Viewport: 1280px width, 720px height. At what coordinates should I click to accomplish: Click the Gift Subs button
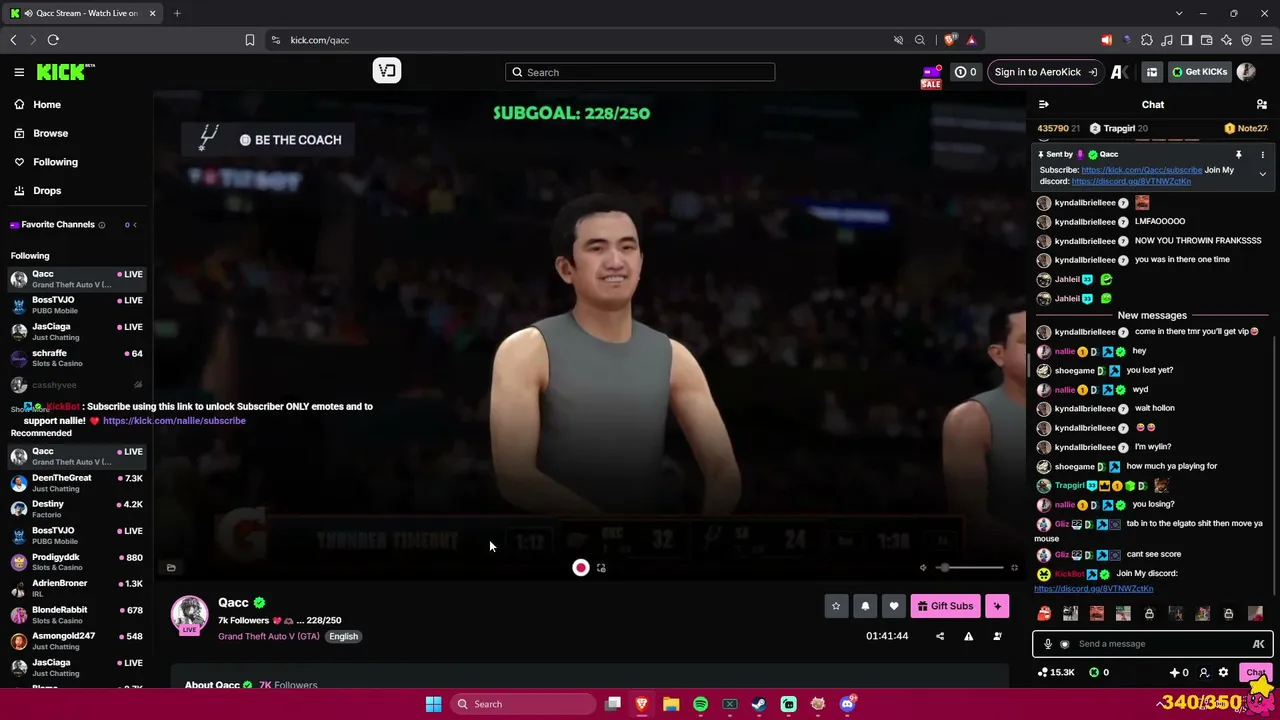(945, 606)
